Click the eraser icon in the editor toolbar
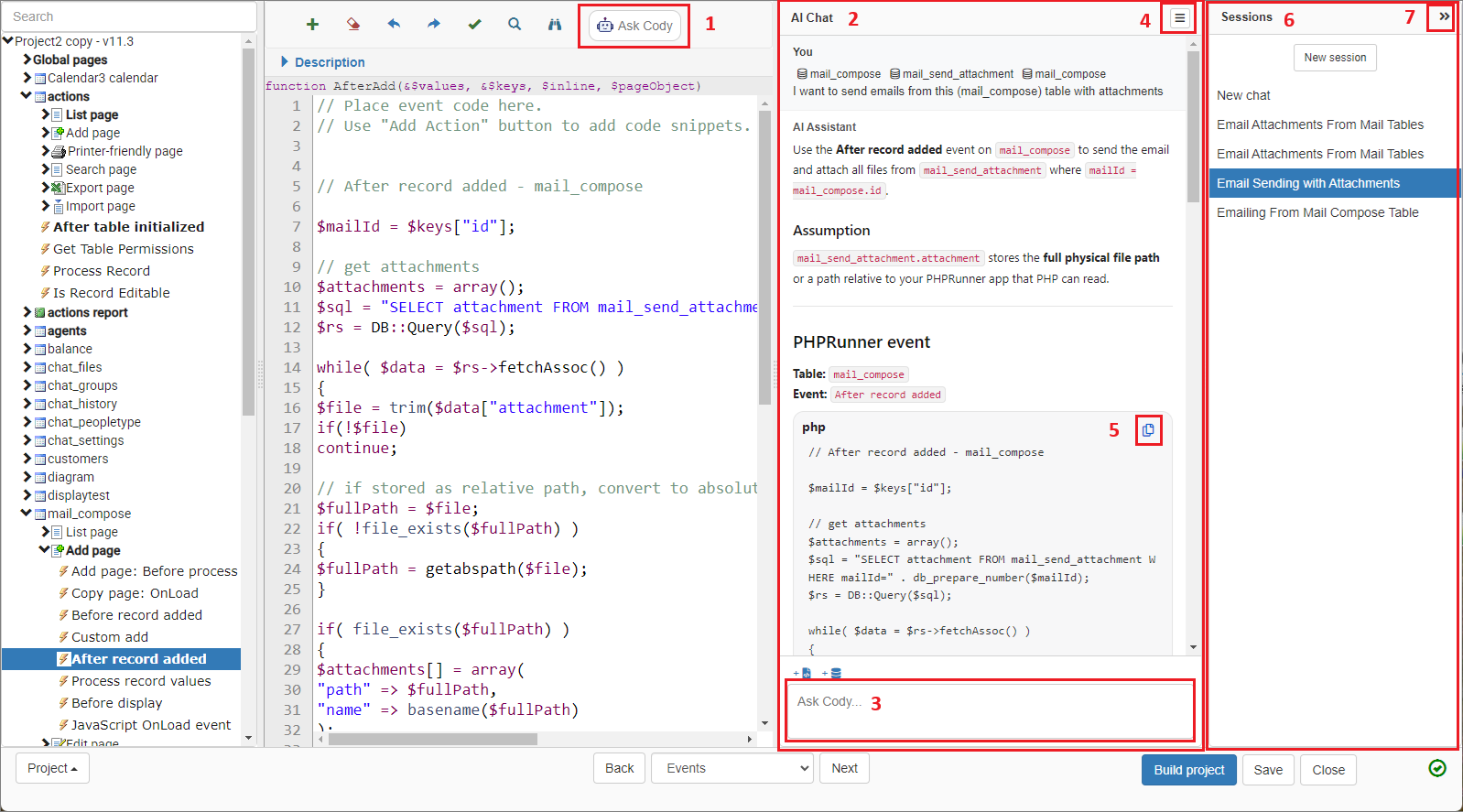 (353, 25)
